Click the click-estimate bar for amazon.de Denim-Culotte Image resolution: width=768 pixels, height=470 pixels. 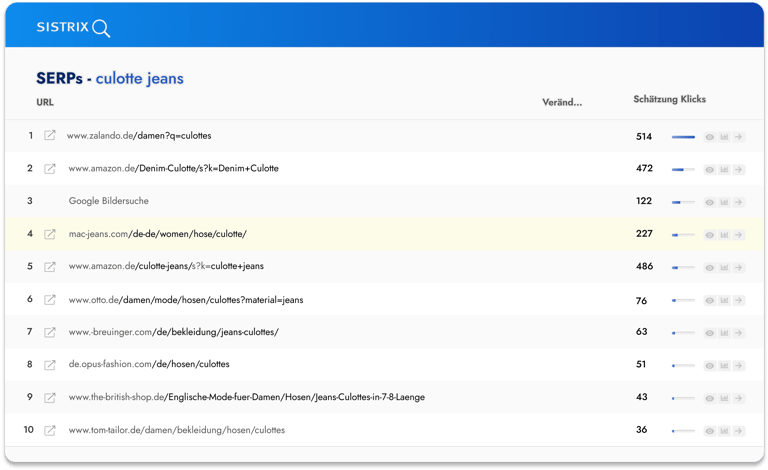point(683,170)
